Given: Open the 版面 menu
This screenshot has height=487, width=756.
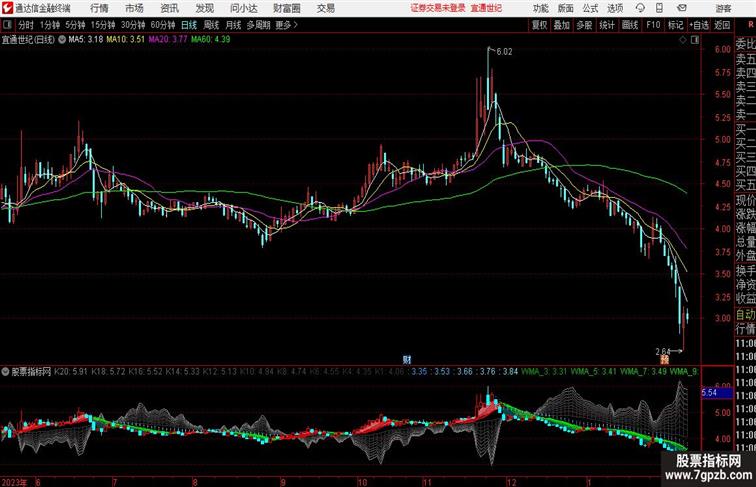Looking at the screenshot, I should click(x=566, y=8).
